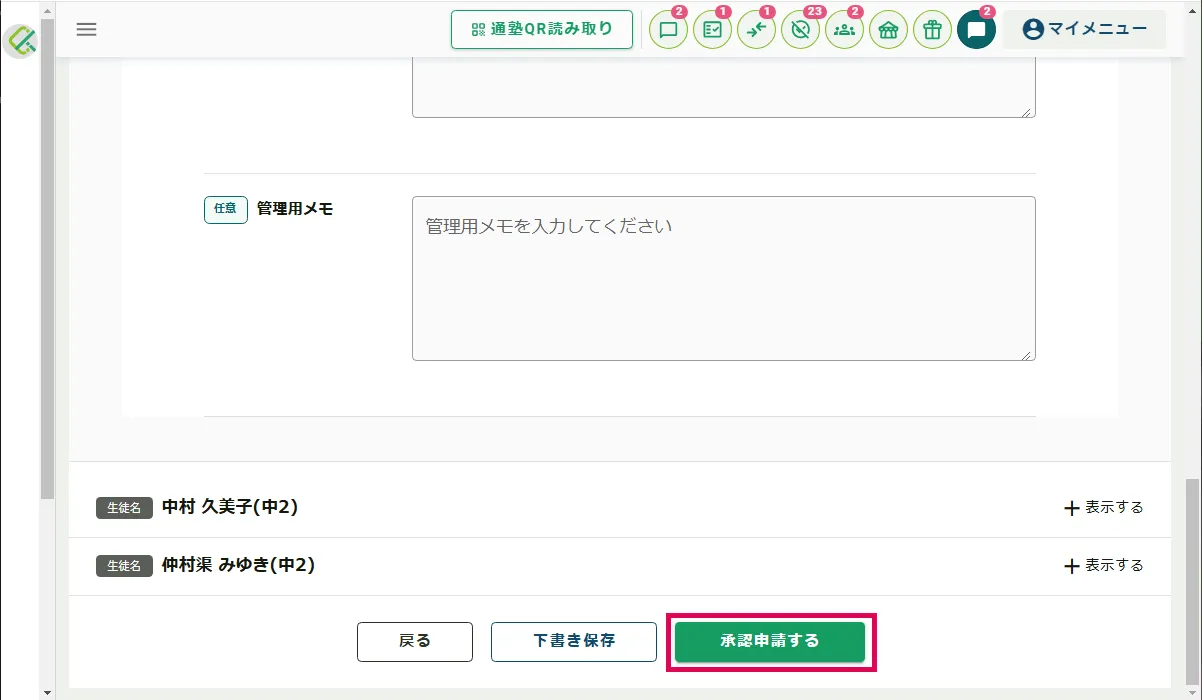Click the student name 中村 久美子(中2)
The height and width of the screenshot is (700, 1202).
pos(230,507)
